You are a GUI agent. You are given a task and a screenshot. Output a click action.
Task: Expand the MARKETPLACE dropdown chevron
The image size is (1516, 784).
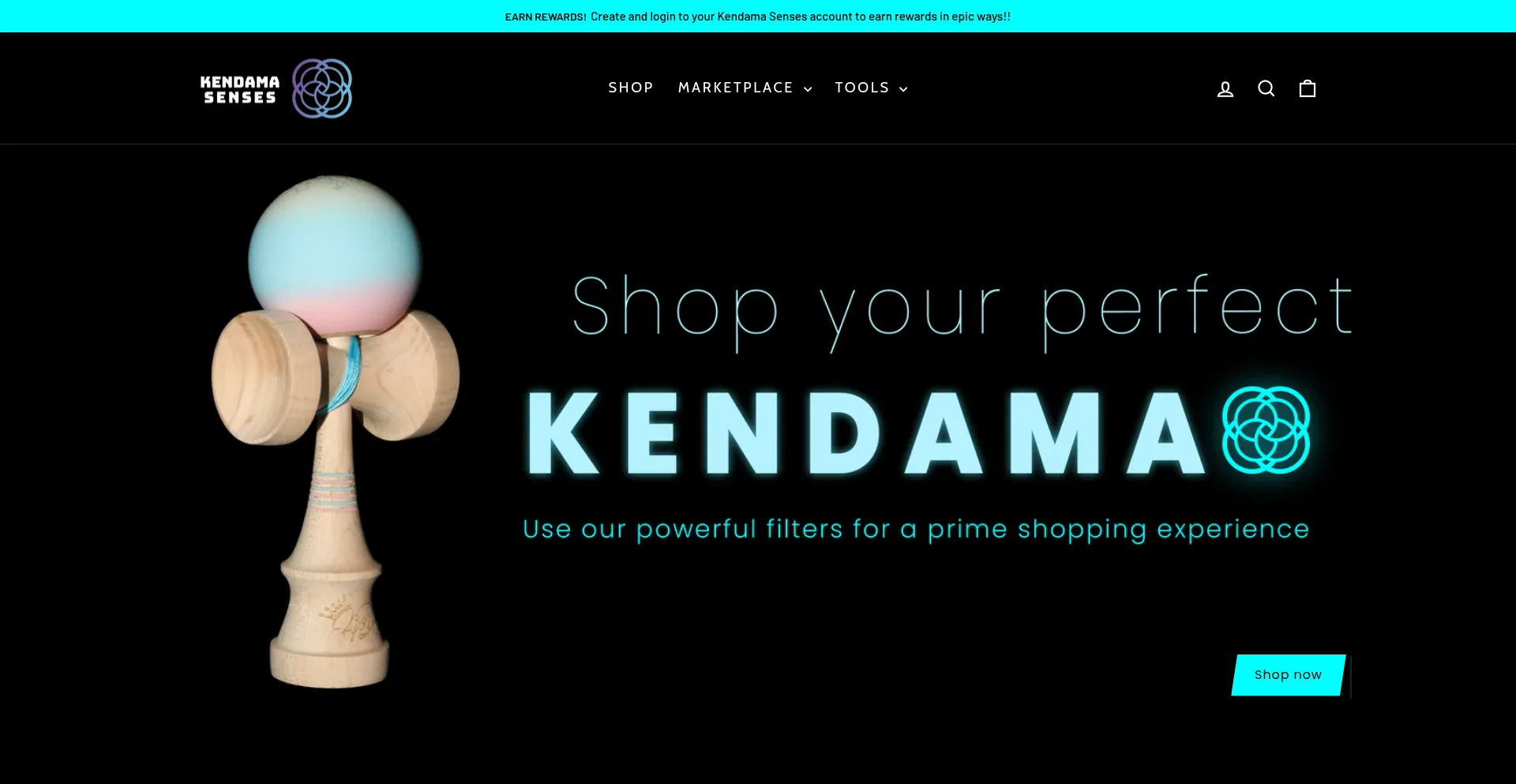[808, 89]
